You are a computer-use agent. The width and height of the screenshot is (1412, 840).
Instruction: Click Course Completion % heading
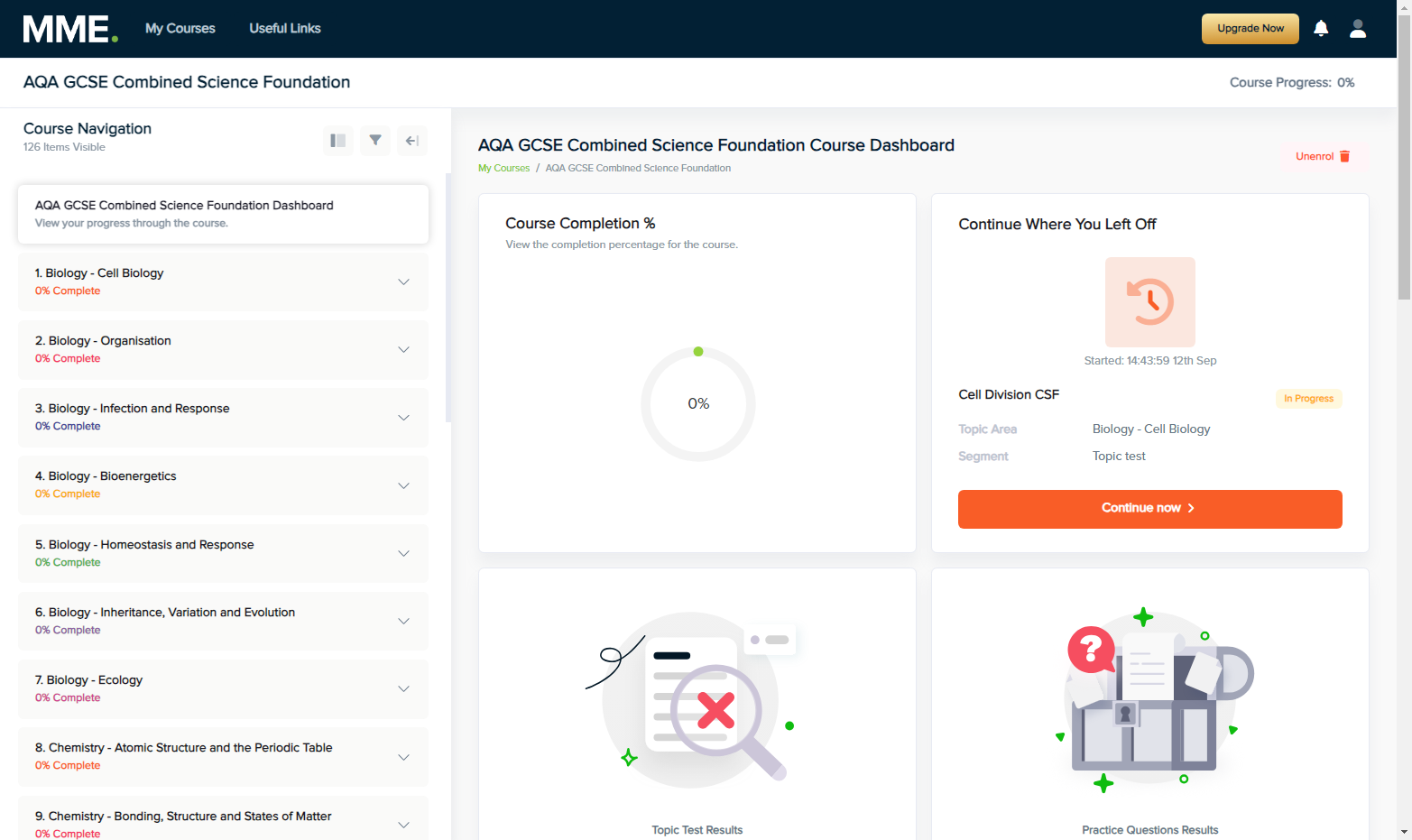click(x=580, y=223)
